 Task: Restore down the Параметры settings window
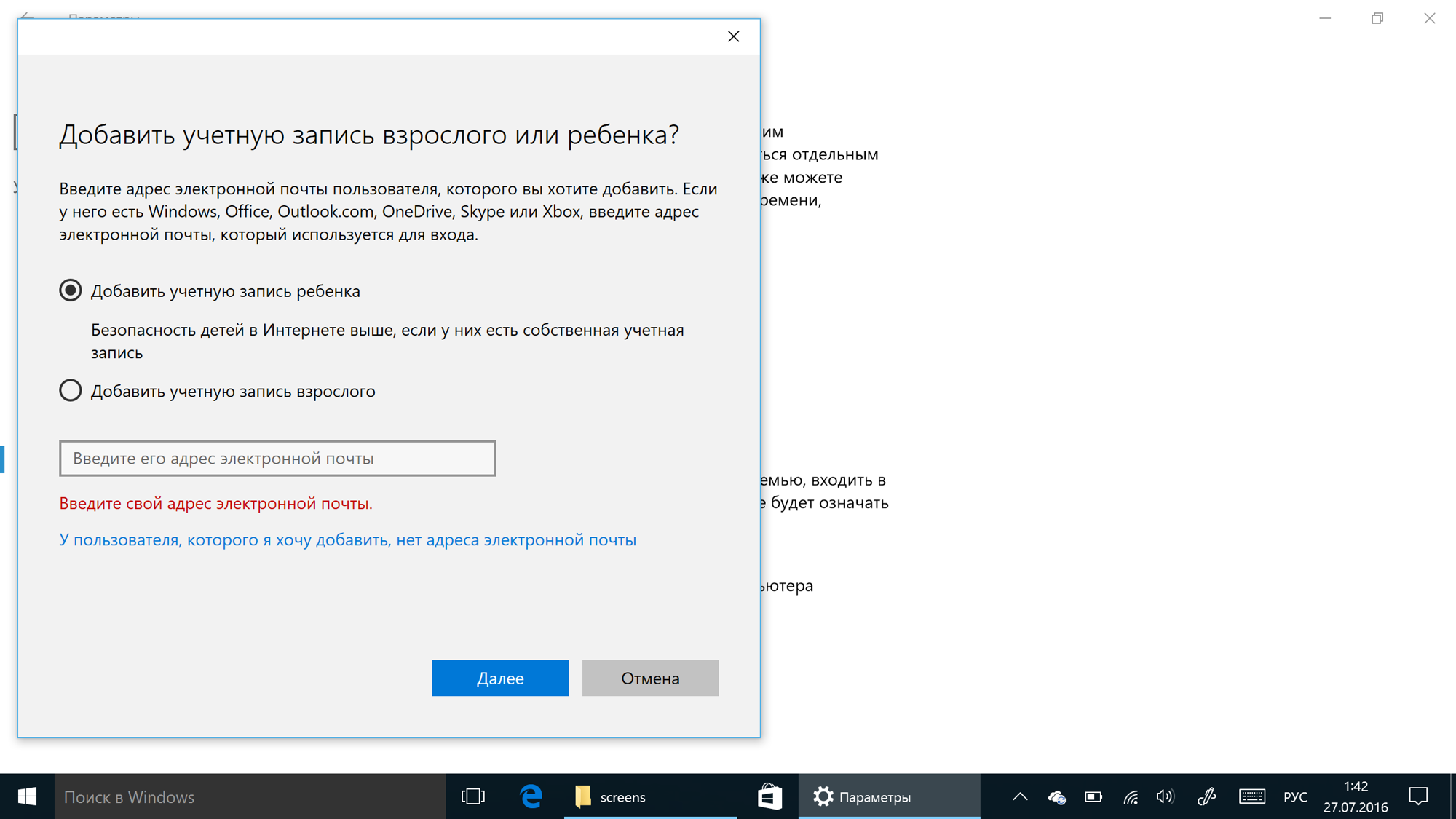1377,18
